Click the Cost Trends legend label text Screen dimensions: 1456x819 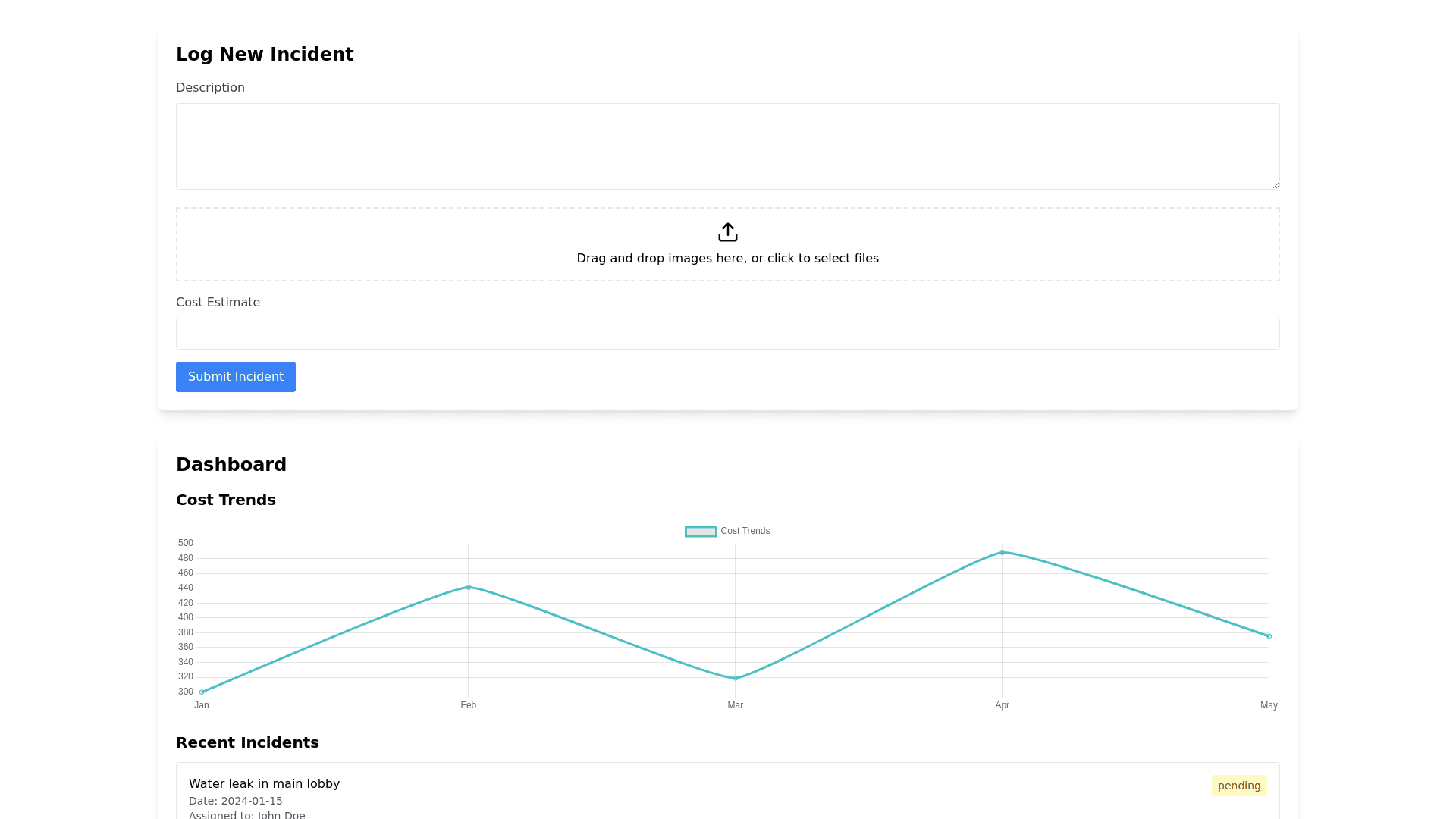[x=745, y=532]
